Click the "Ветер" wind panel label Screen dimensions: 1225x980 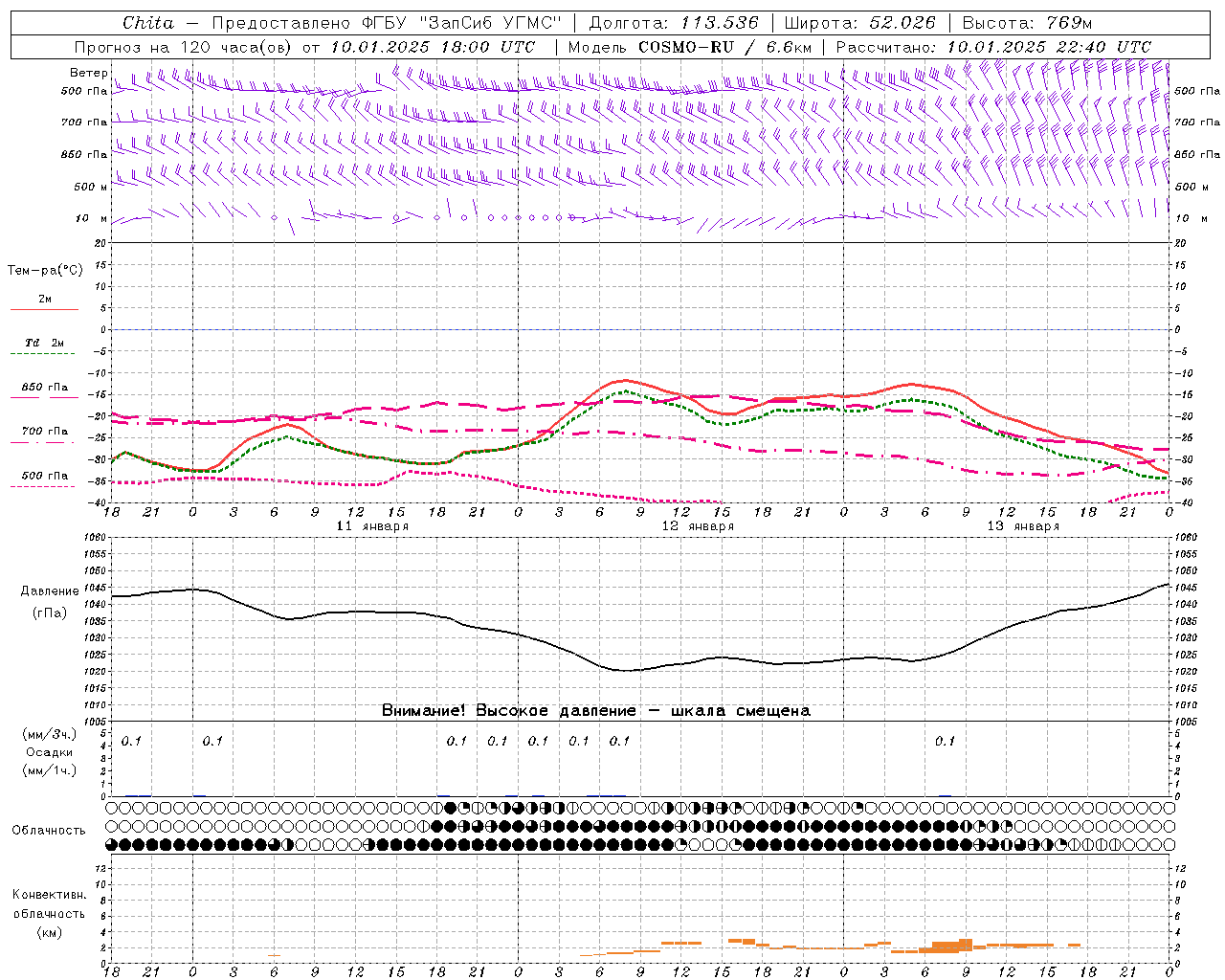88,73
